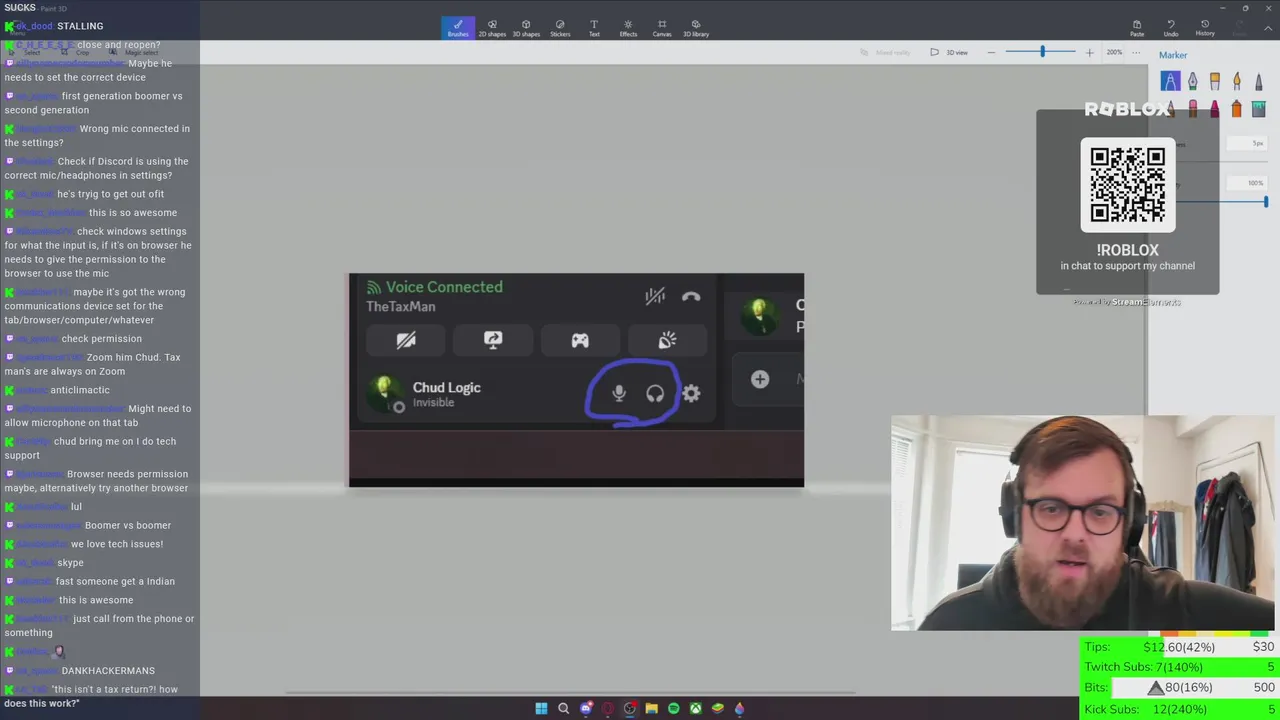This screenshot has height=720, width=1280.
Task: Click the Discord disconnect call icon
Action: pyautogui.click(x=691, y=296)
